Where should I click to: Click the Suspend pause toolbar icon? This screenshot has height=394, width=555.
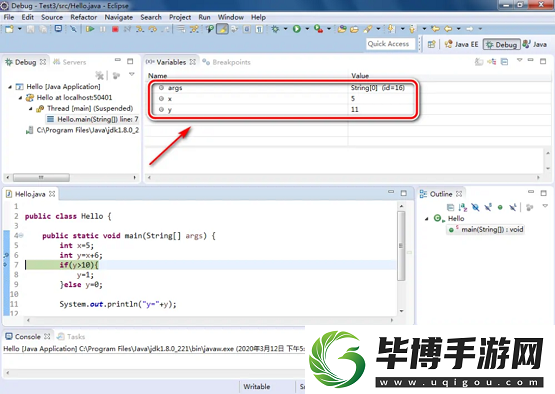click(103, 29)
